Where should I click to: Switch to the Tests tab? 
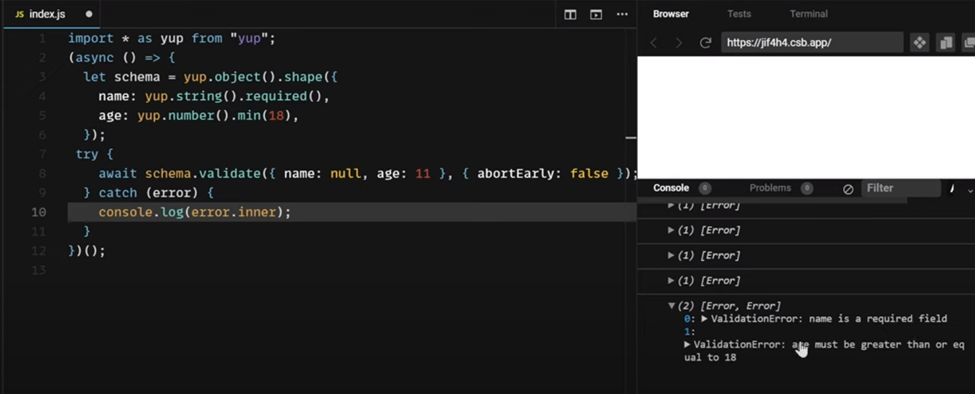(739, 14)
